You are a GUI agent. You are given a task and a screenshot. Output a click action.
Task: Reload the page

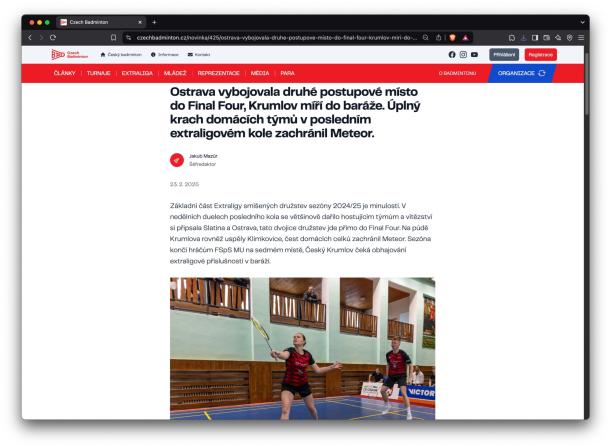click(53, 38)
